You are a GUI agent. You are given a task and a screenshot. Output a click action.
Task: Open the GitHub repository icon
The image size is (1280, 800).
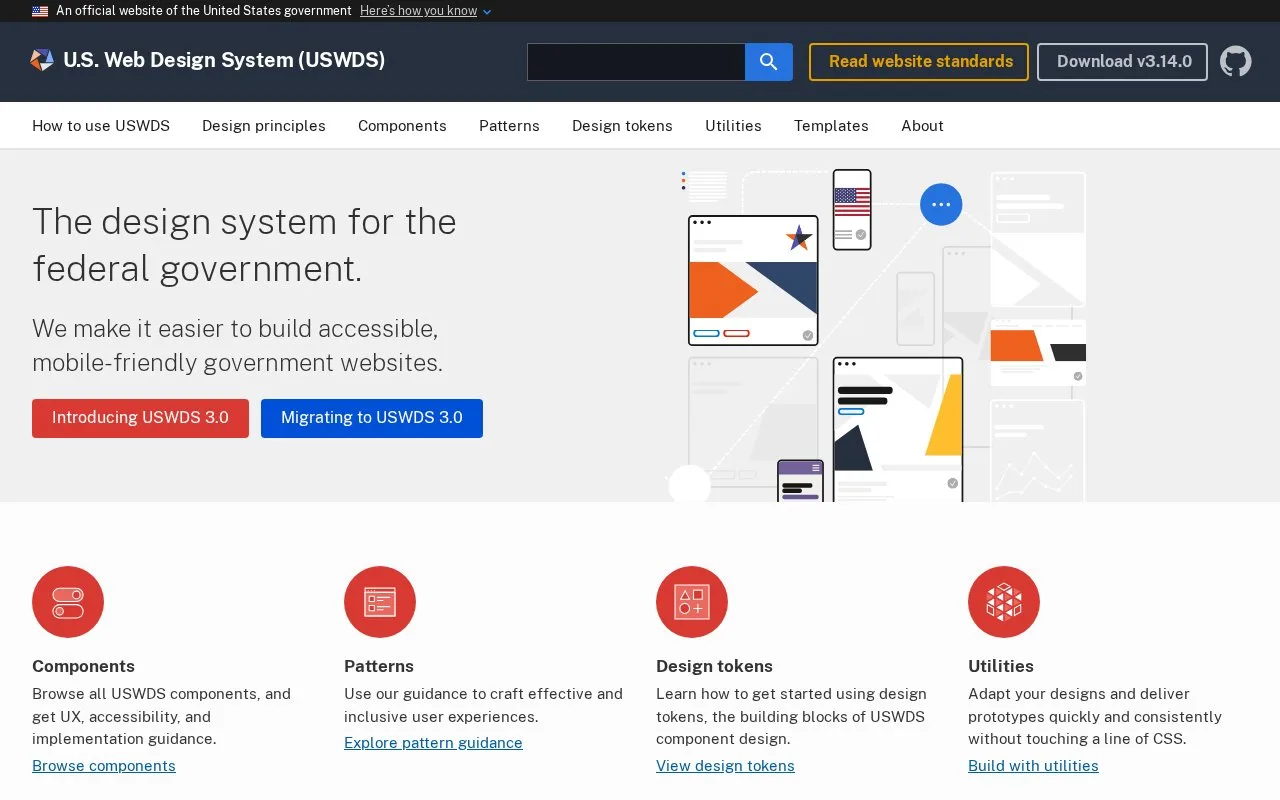point(1236,61)
